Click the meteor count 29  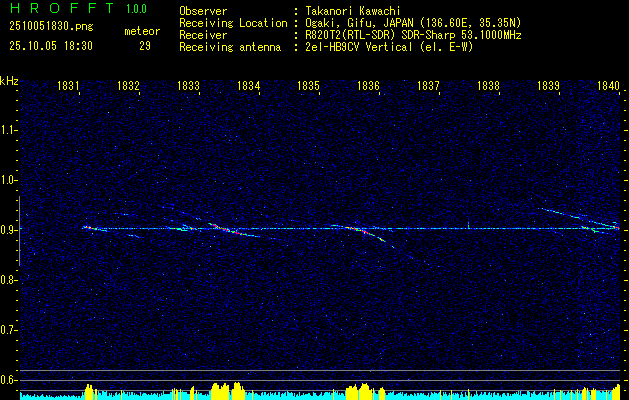(145, 46)
